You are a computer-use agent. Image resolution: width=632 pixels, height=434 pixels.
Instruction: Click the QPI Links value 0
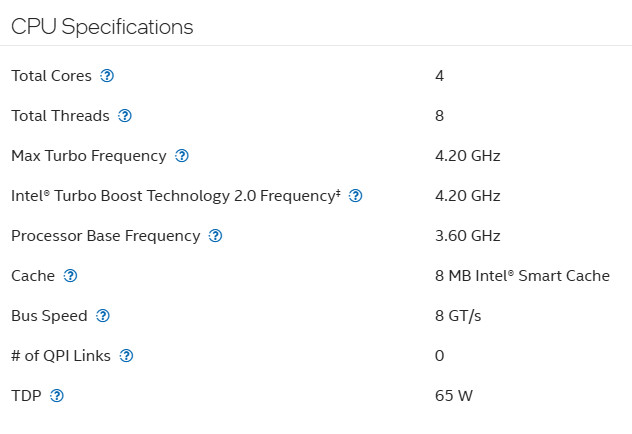[x=439, y=356]
